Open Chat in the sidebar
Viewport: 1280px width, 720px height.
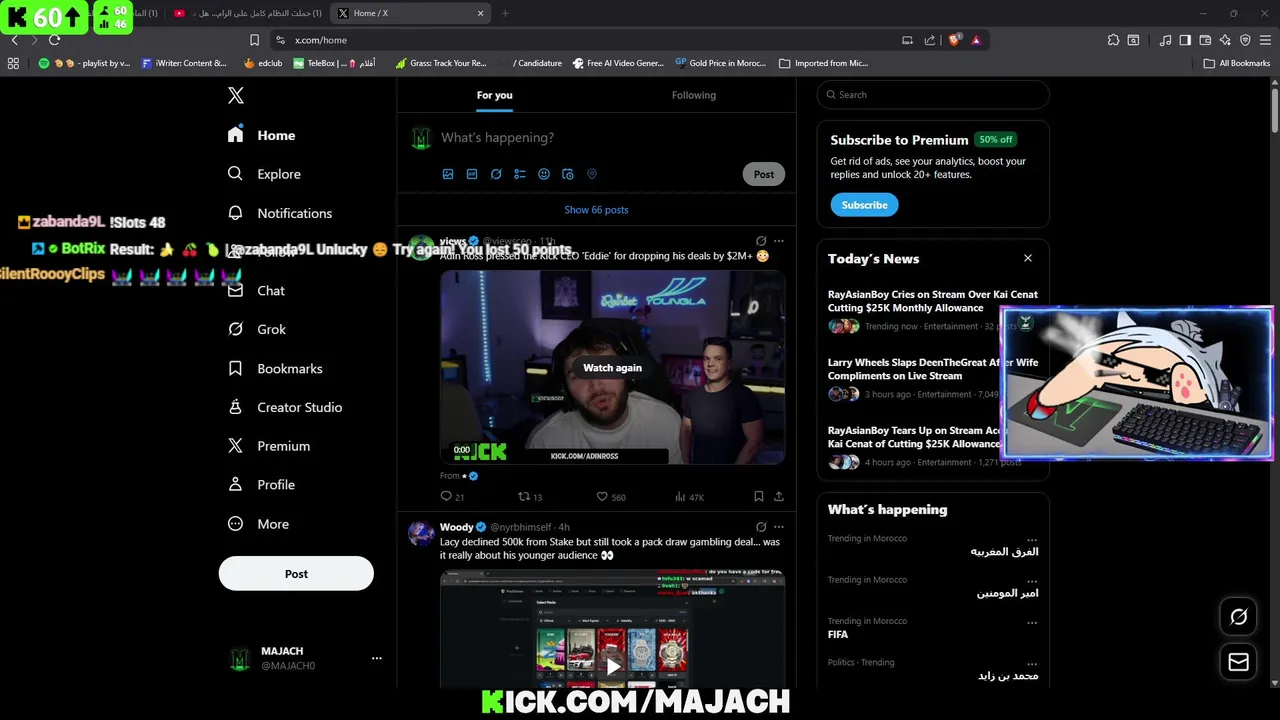pos(256,291)
